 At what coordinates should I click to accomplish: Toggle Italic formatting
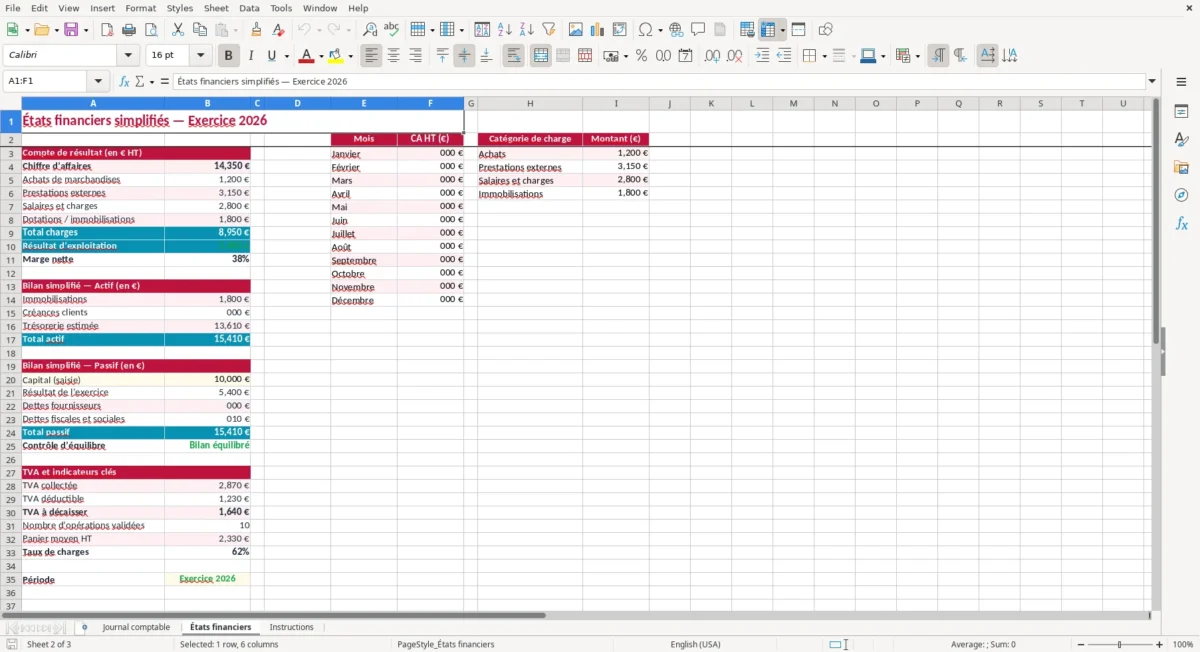click(251, 56)
